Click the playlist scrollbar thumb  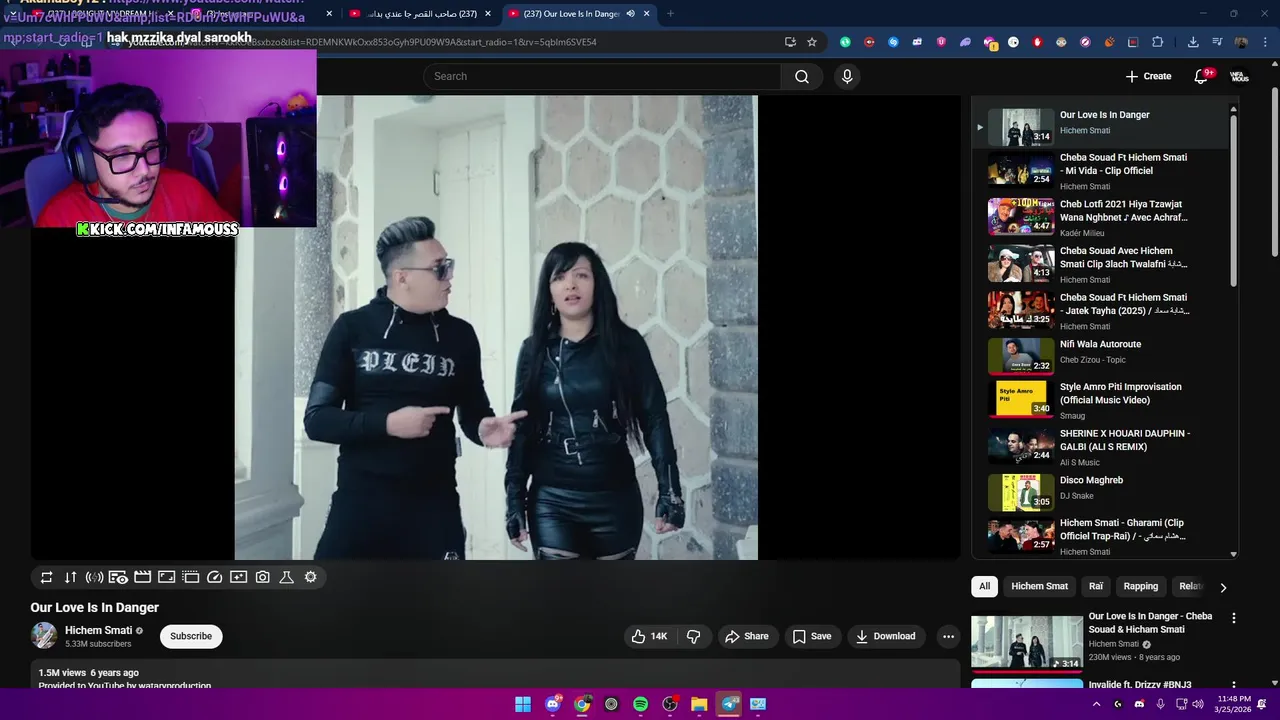1234,200
